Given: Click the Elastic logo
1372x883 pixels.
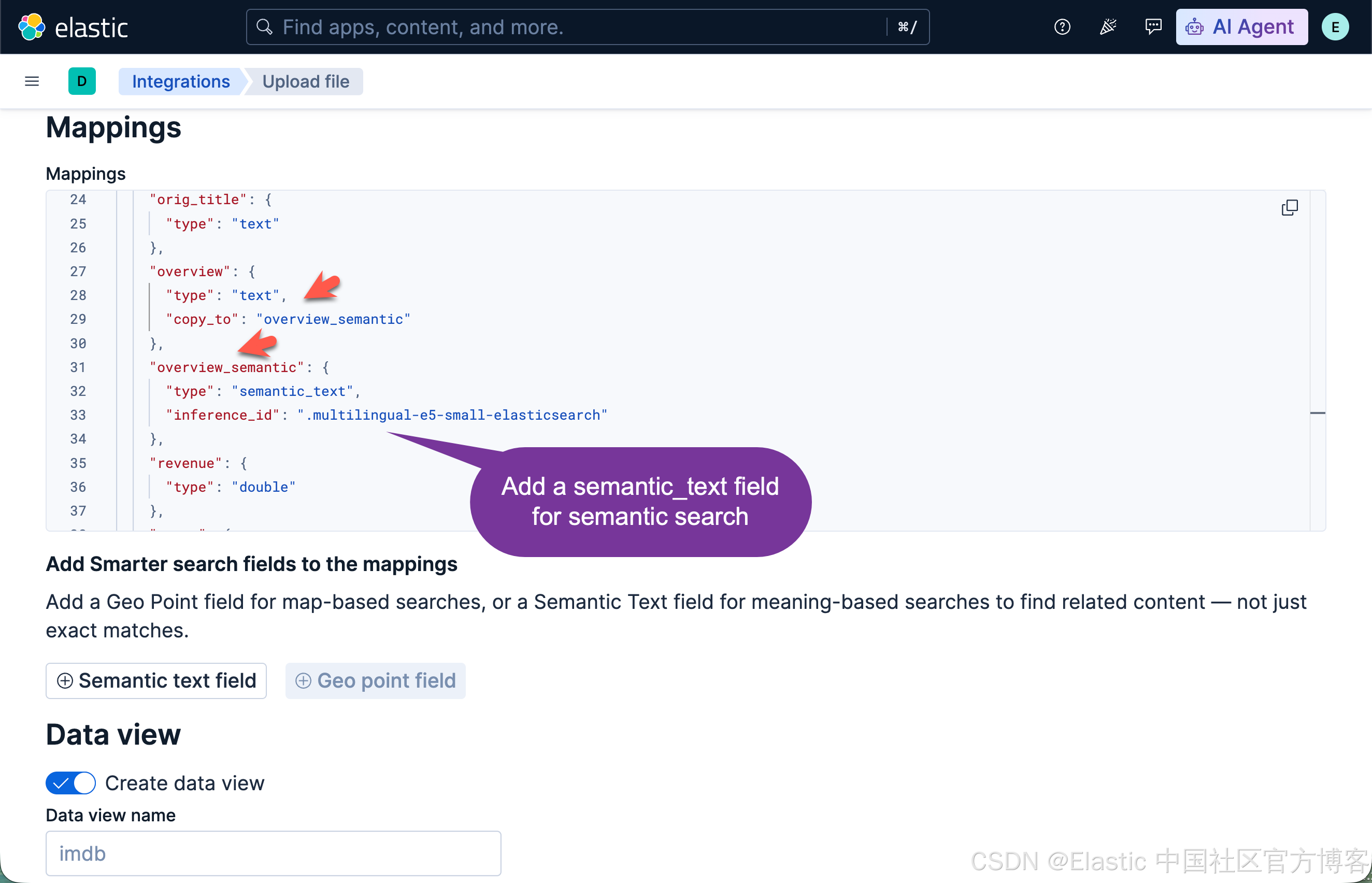Looking at the screenshot, I should click(x=73, y=27).
